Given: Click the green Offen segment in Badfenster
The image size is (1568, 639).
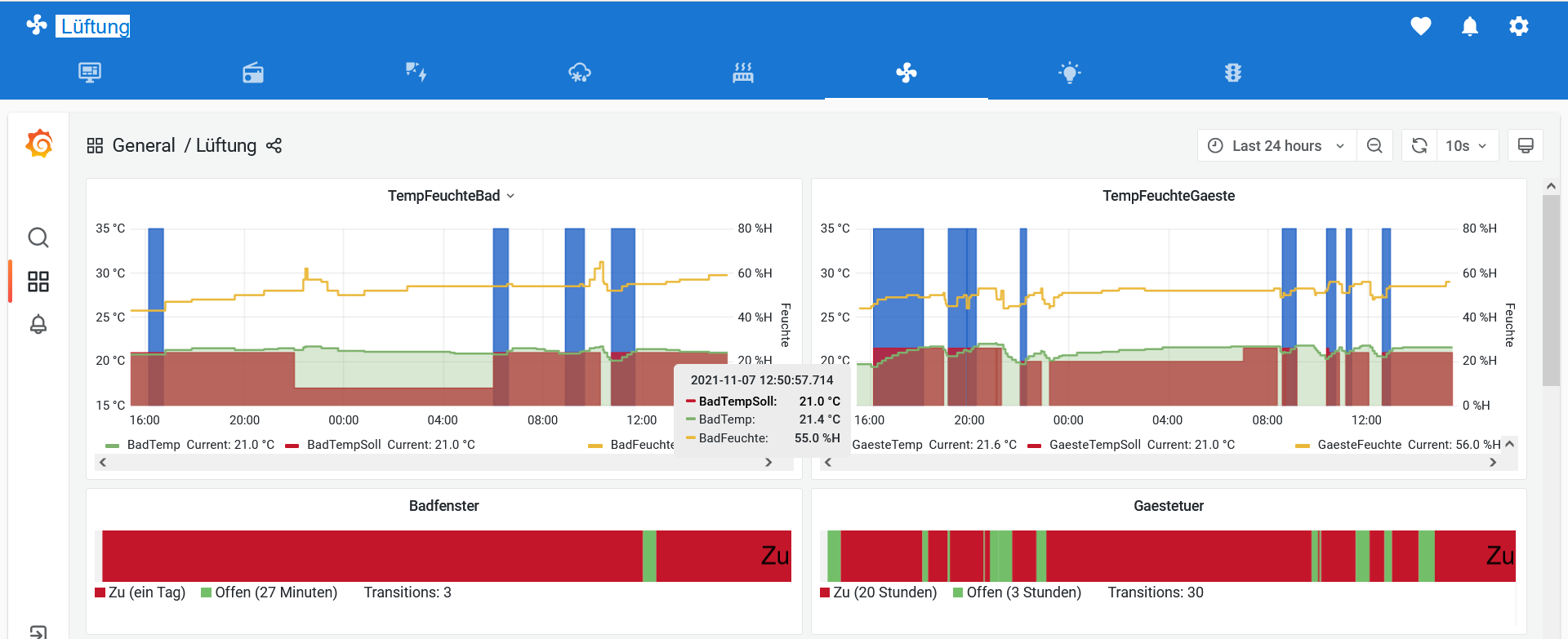Looking at the screenshot, I should [x=649, y=556].
